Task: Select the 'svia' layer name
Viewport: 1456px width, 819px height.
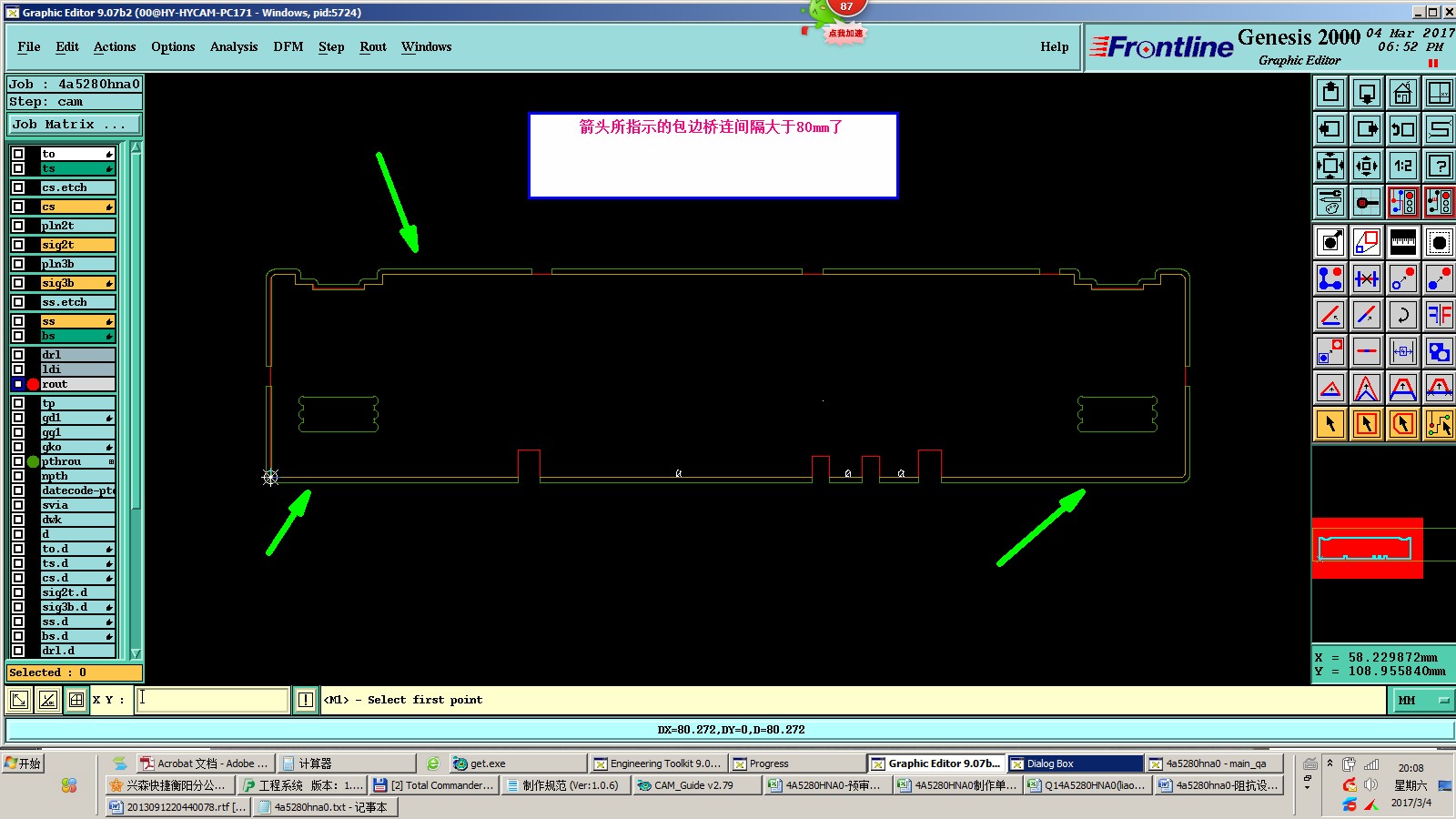Action: coord(78,505)
